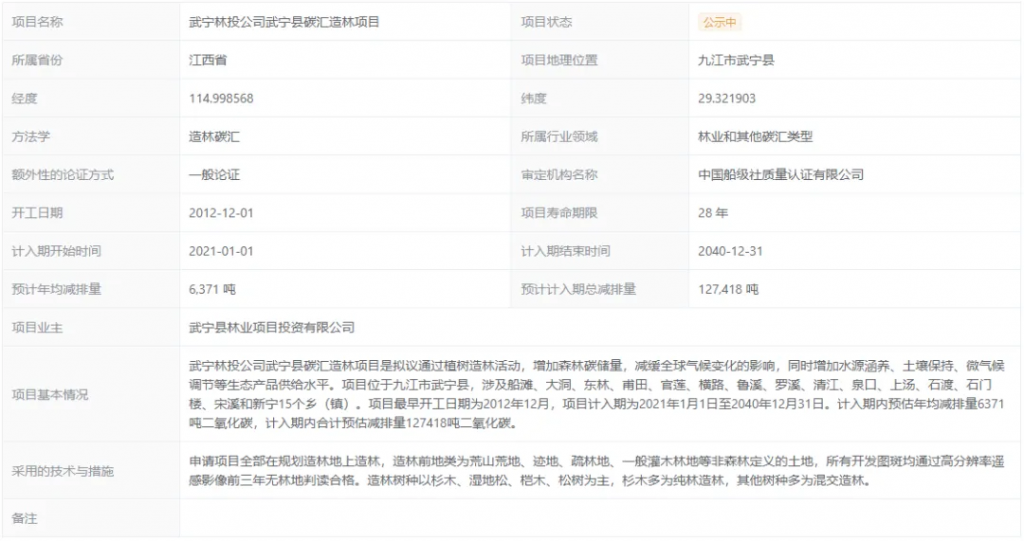
Task: Click annual reduction value 6,371 吨
Action: [x=211, y=290]
